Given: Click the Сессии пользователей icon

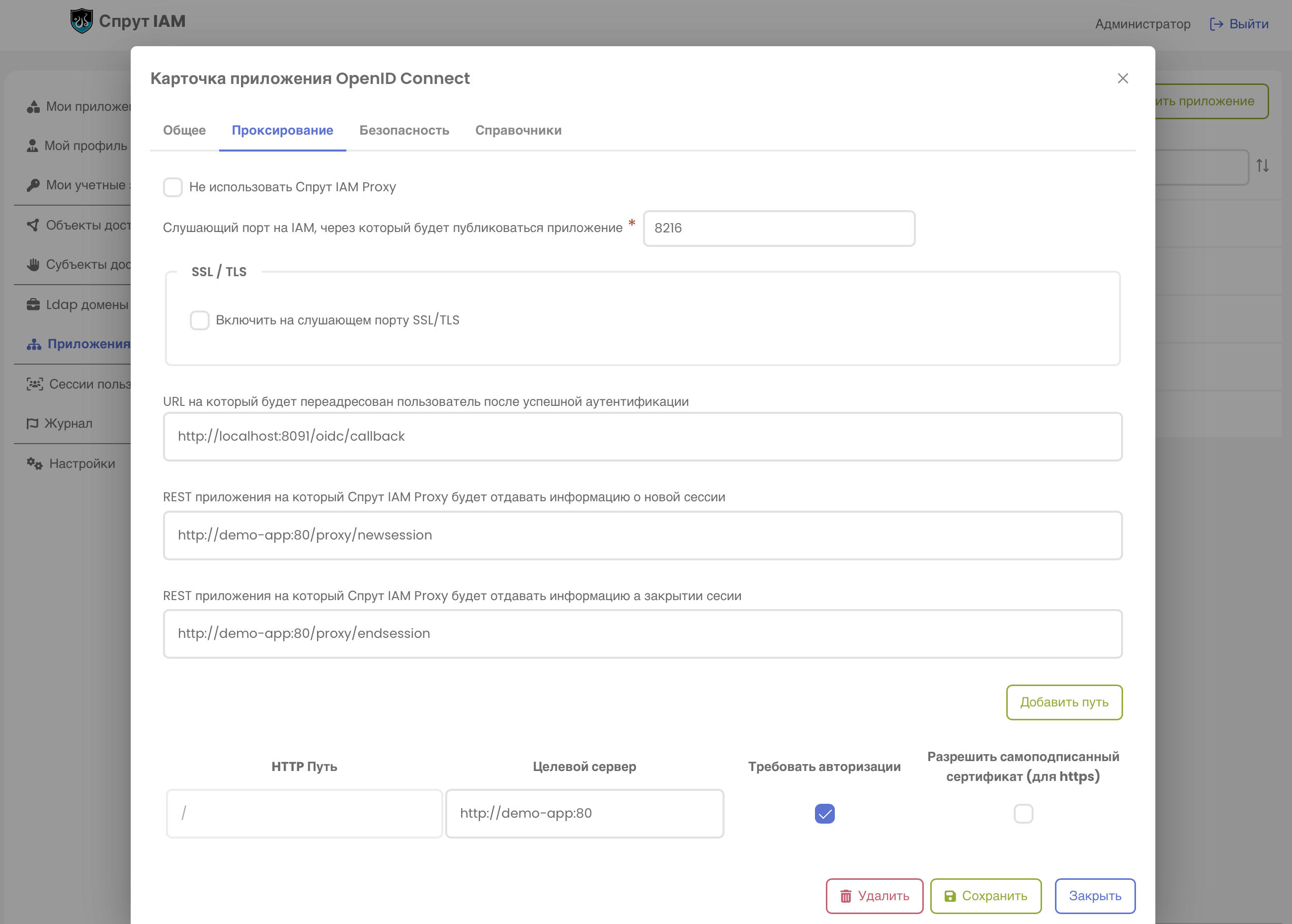Looking at the screenshot, I should pyautogui.click(x=35, y=384).
